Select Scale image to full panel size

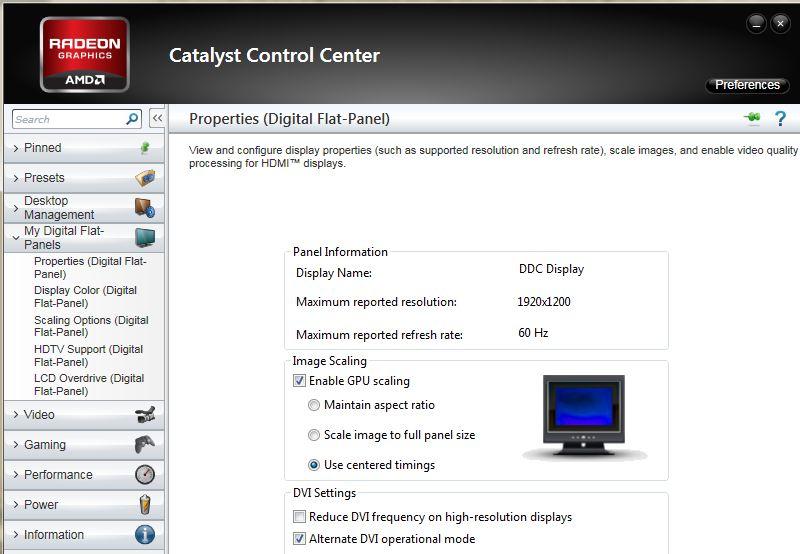click(314, 435)
